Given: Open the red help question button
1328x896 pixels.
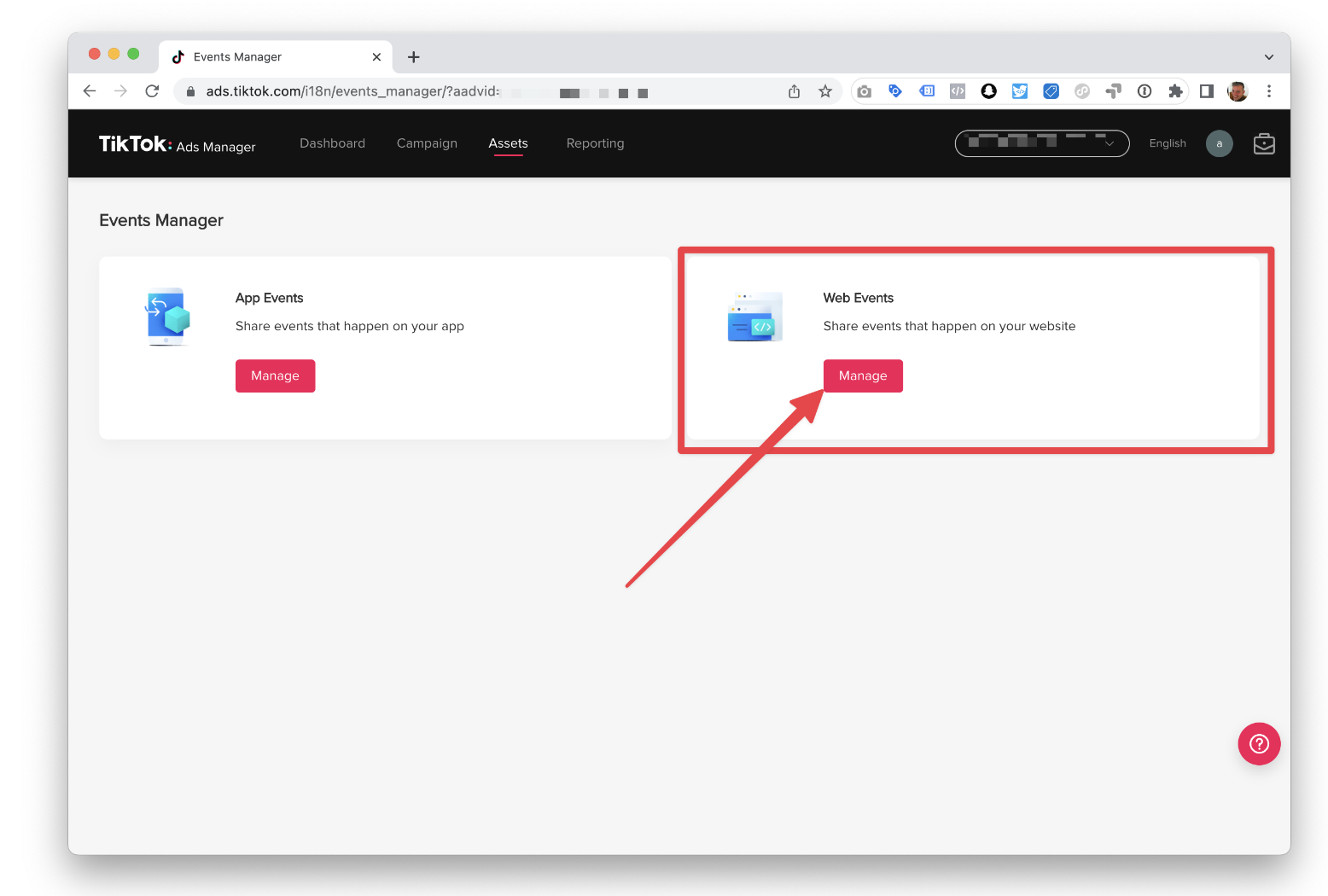Looking at the screenshot, I should [1259, 744].
